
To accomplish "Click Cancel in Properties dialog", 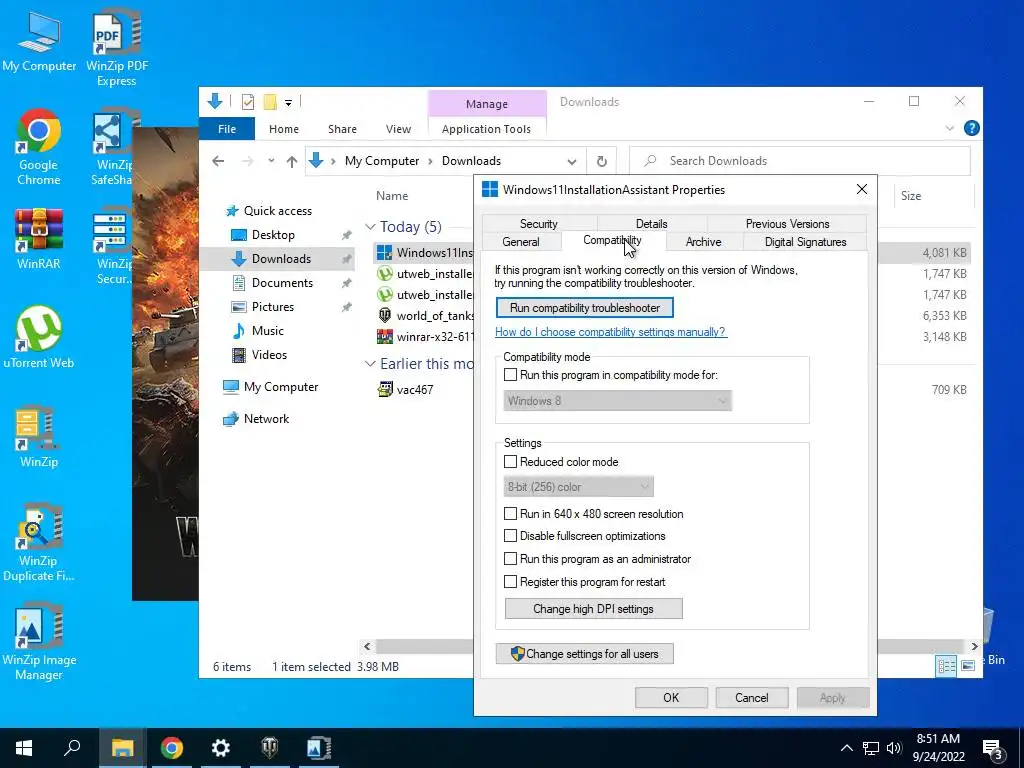I will (752, 697).
